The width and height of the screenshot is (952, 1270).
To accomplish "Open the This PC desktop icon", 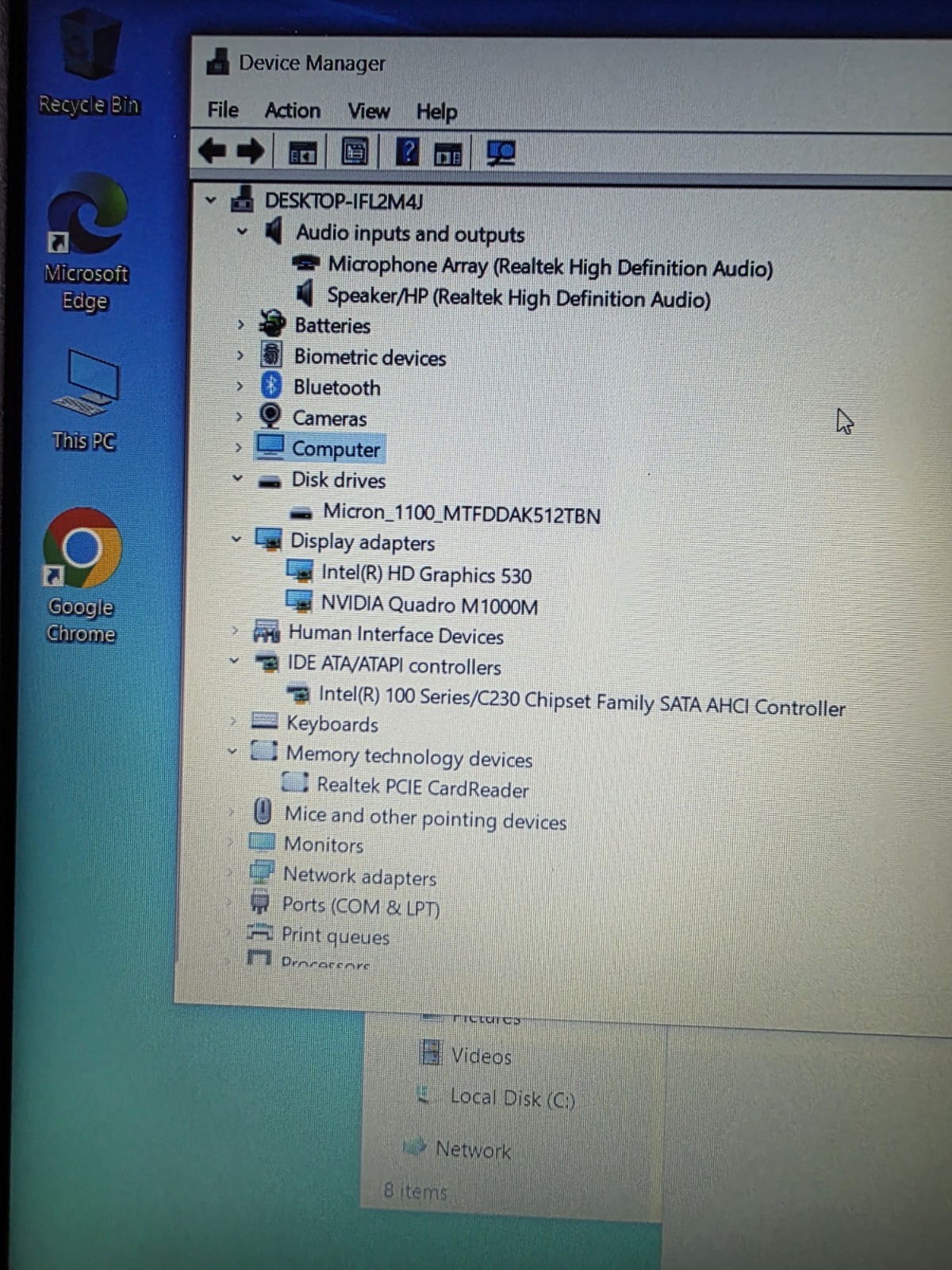I will 84,401.
